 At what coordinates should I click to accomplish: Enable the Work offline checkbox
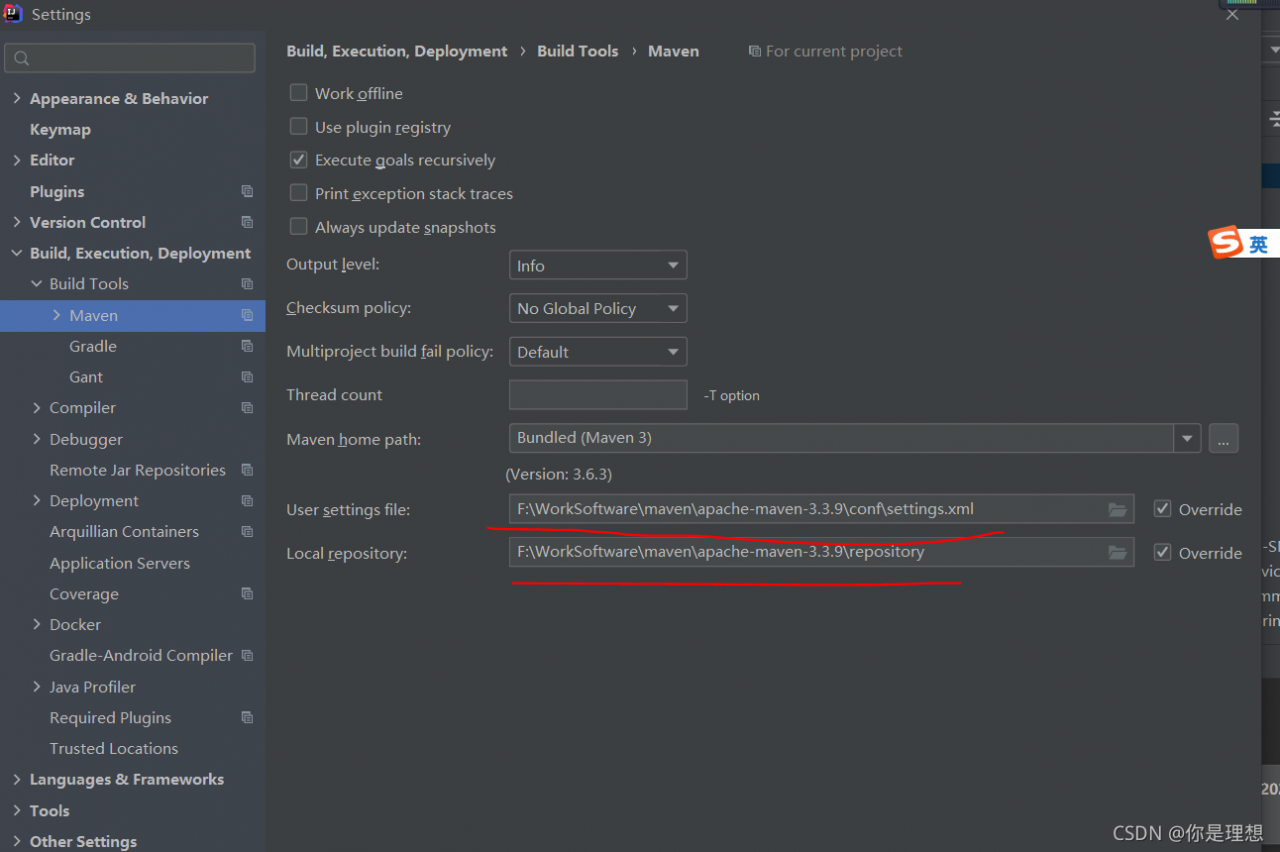(x=298, y=93)
